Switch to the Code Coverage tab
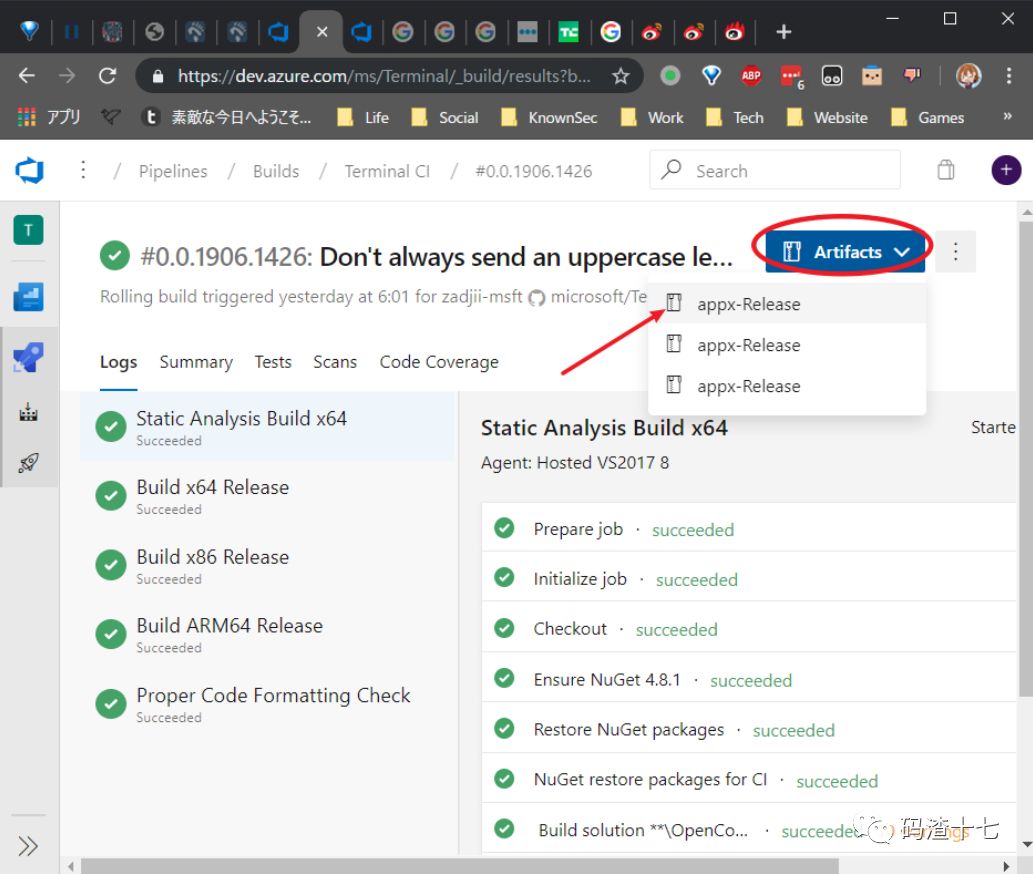 (x=439, y=362)
